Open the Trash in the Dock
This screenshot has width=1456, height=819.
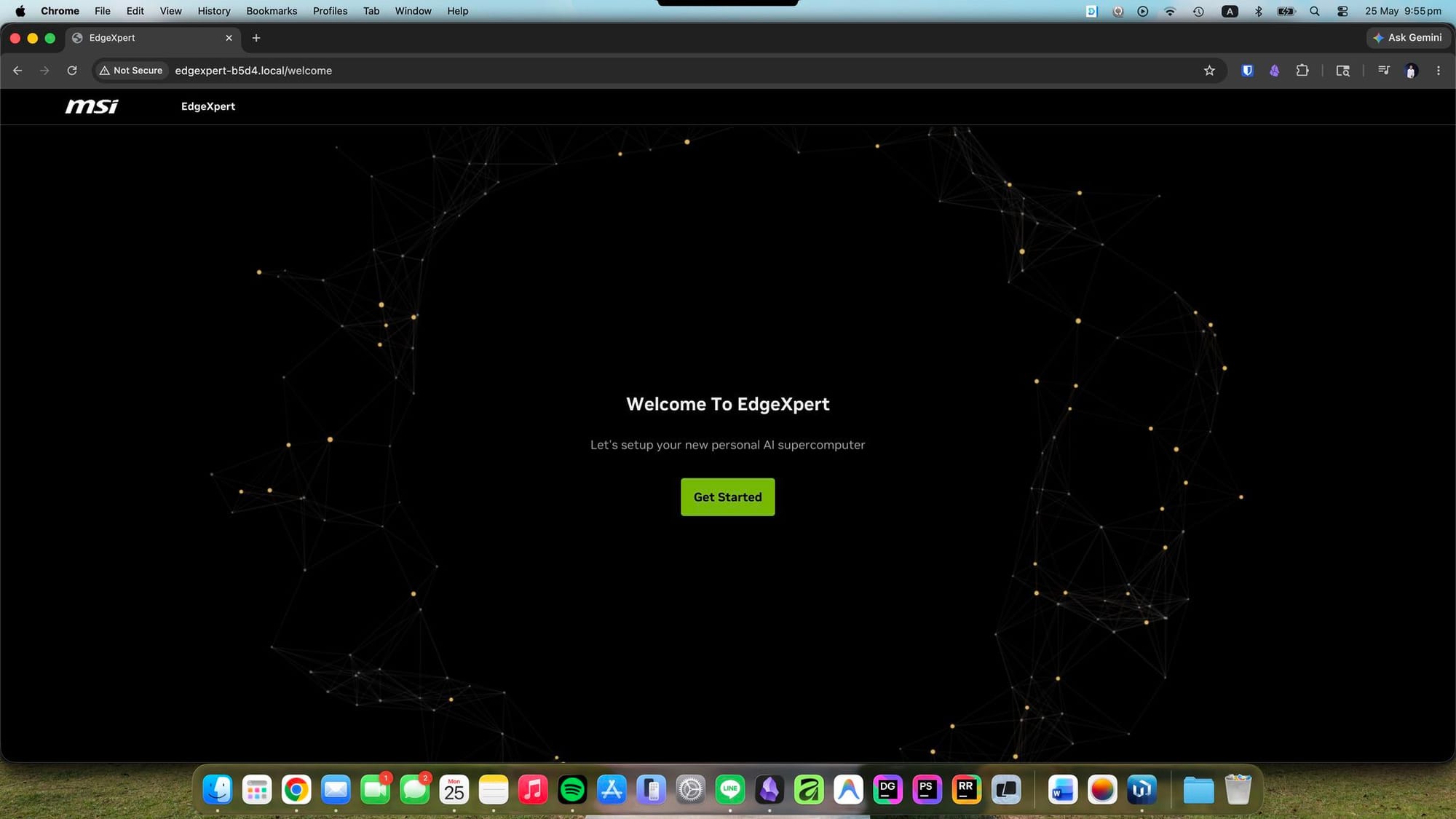(1238, 789)
